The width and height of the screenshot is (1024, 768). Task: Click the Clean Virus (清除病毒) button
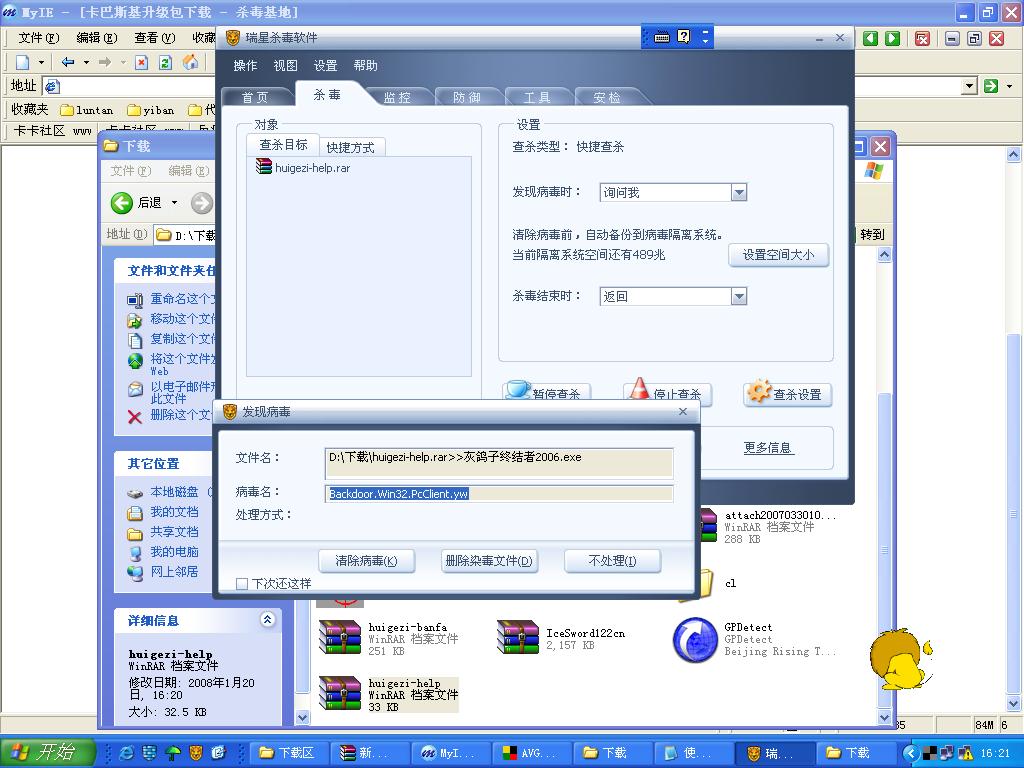pos(366,561)
